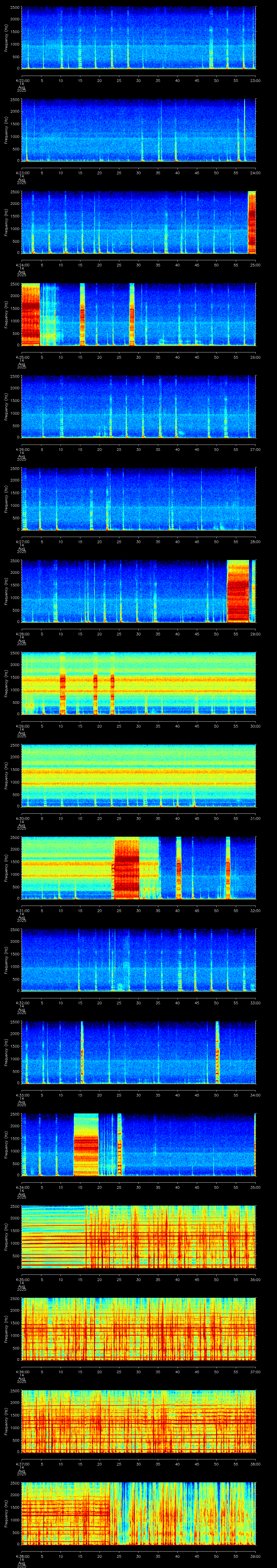Select the spectrogram panel starting at 4:23:00

pos(138,130)
